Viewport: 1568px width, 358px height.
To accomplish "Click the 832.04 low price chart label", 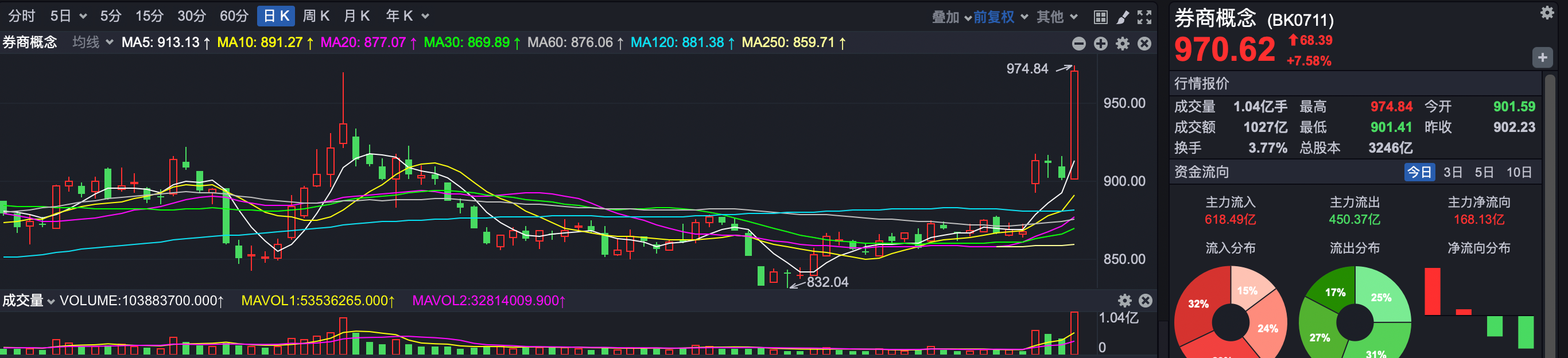I will (827, 282).
